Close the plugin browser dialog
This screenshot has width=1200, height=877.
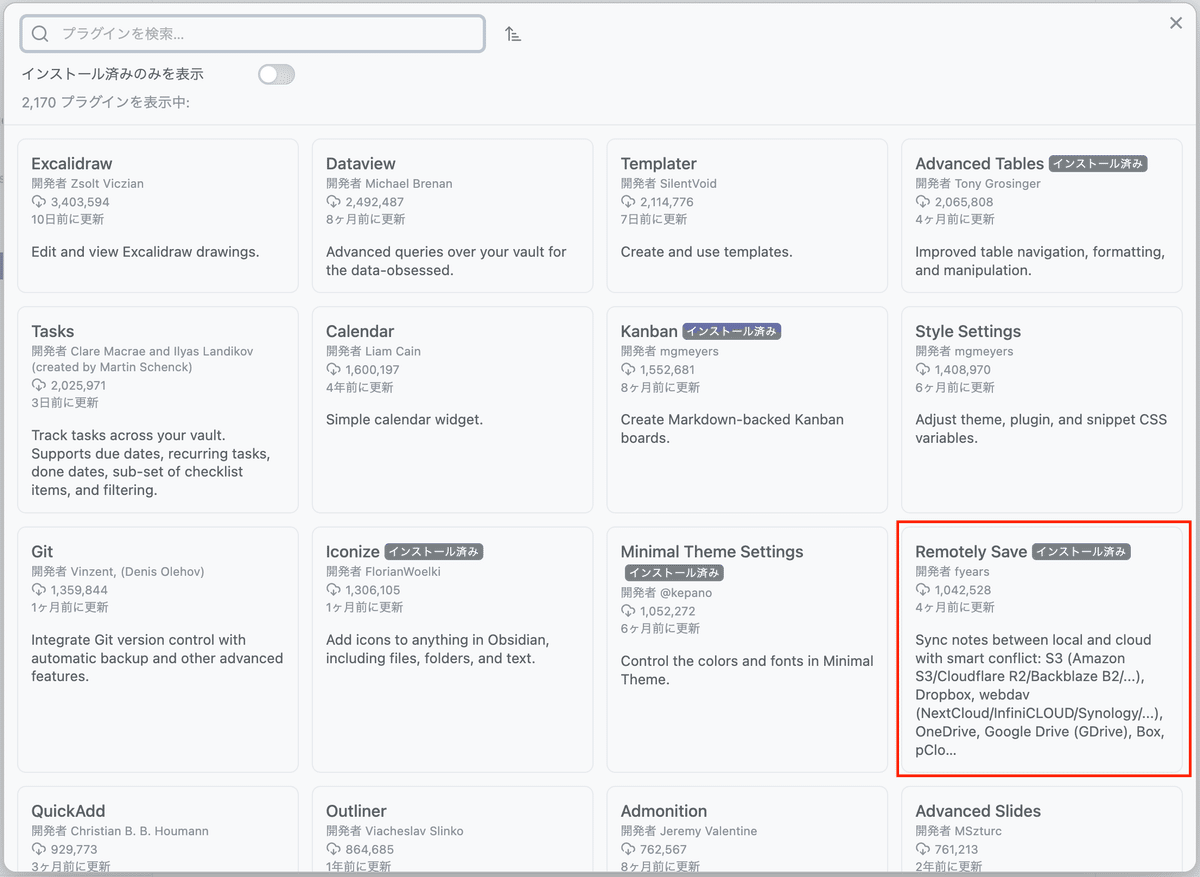tap(1176, 23)
